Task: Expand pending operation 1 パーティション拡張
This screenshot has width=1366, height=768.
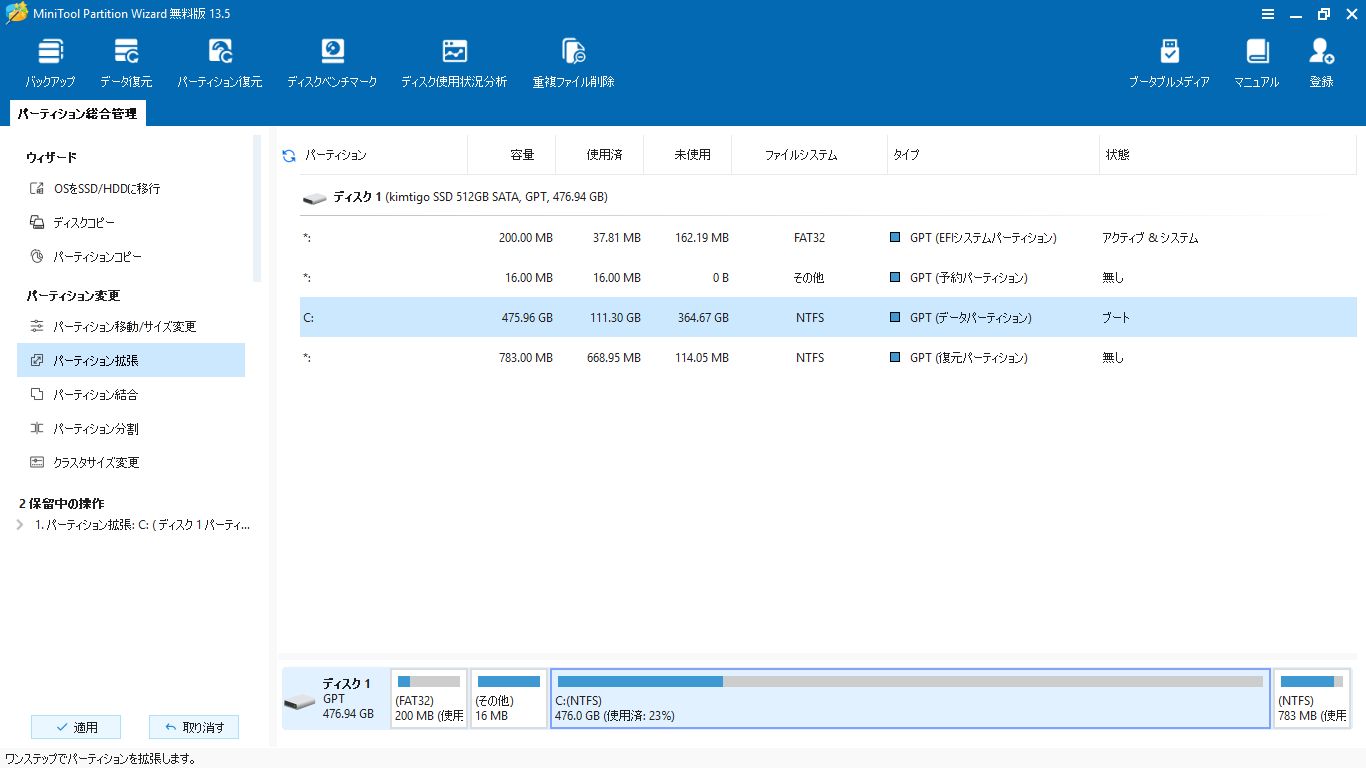Action: pos(20,525)
